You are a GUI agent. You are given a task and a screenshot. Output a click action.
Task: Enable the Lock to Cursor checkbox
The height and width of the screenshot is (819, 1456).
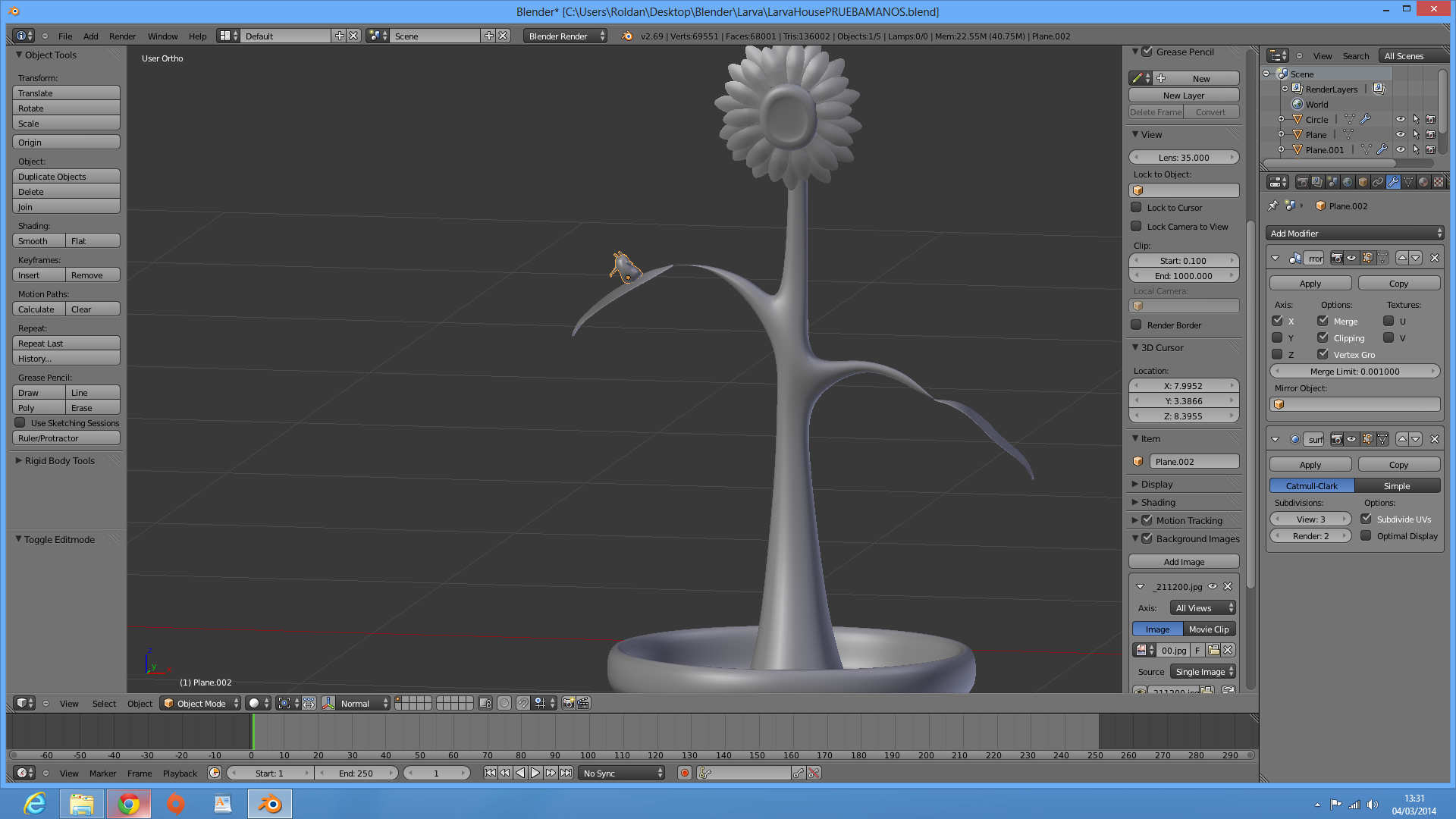pos(1136,208)
